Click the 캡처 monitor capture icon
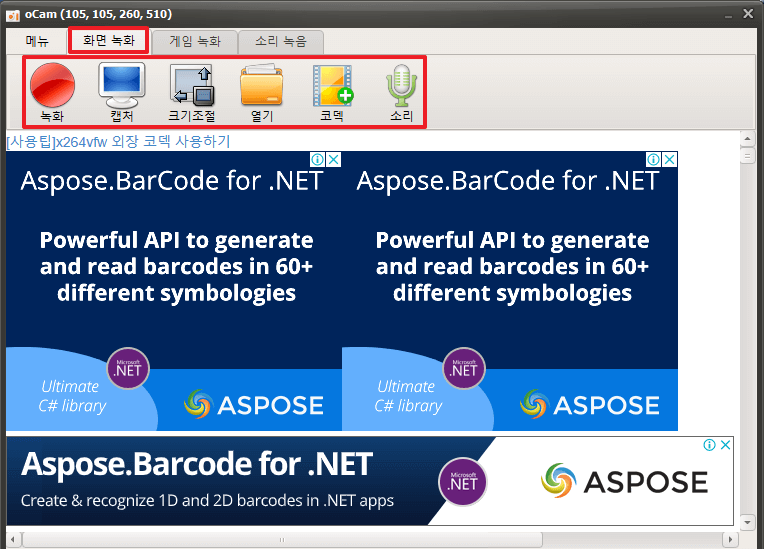Screen dimensions: 764x549 coord(122,92)
